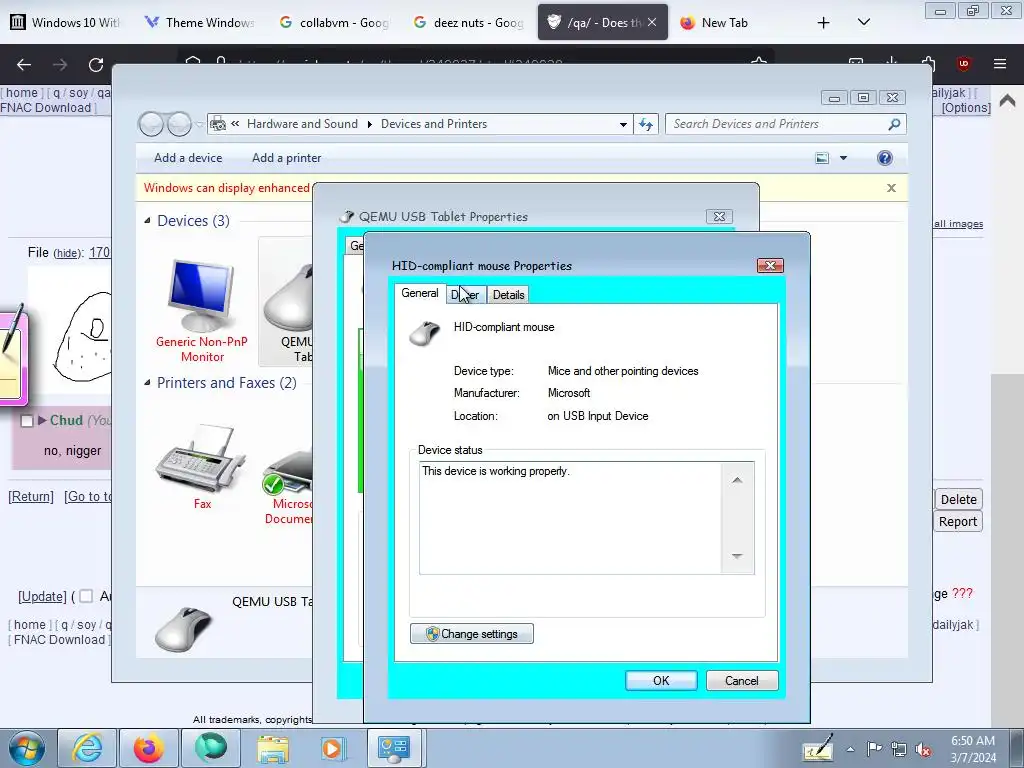This screenshot has height=768, width=1024.
Task: Open the change view icon
Action: [822, 158]
